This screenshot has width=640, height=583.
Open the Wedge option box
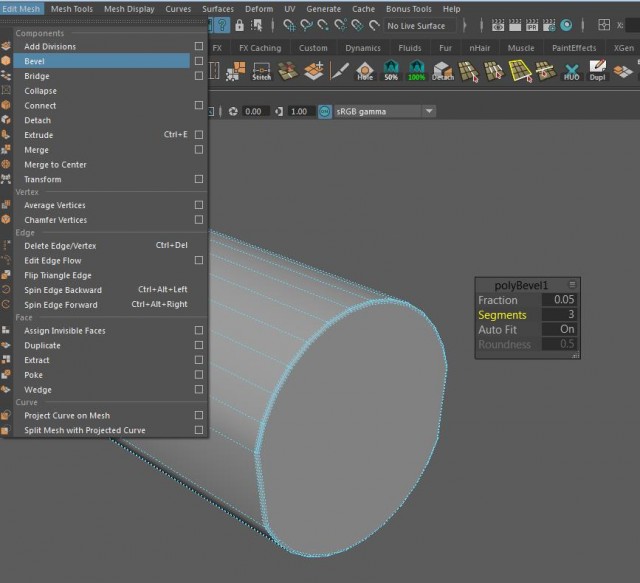(x=199, y=389)
